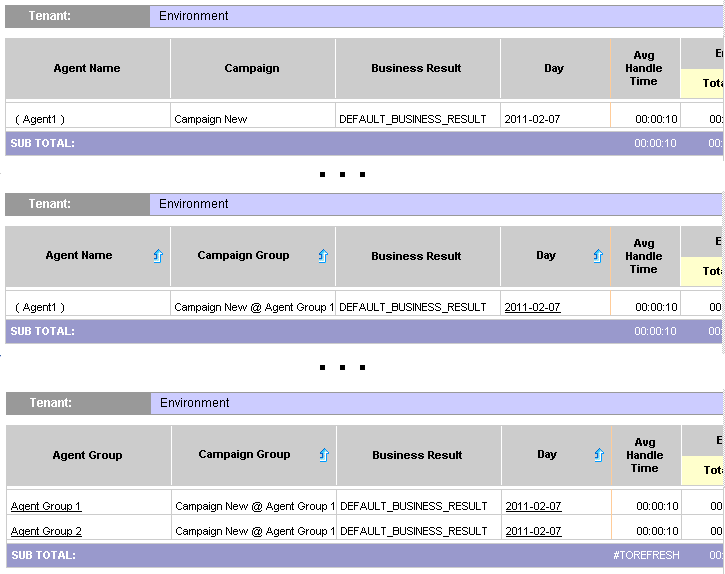Drill into 2011-02-07 in Agent Group 2 row
Image resolution: width=725 pixels, height=574 pixels.
point(533,531)
